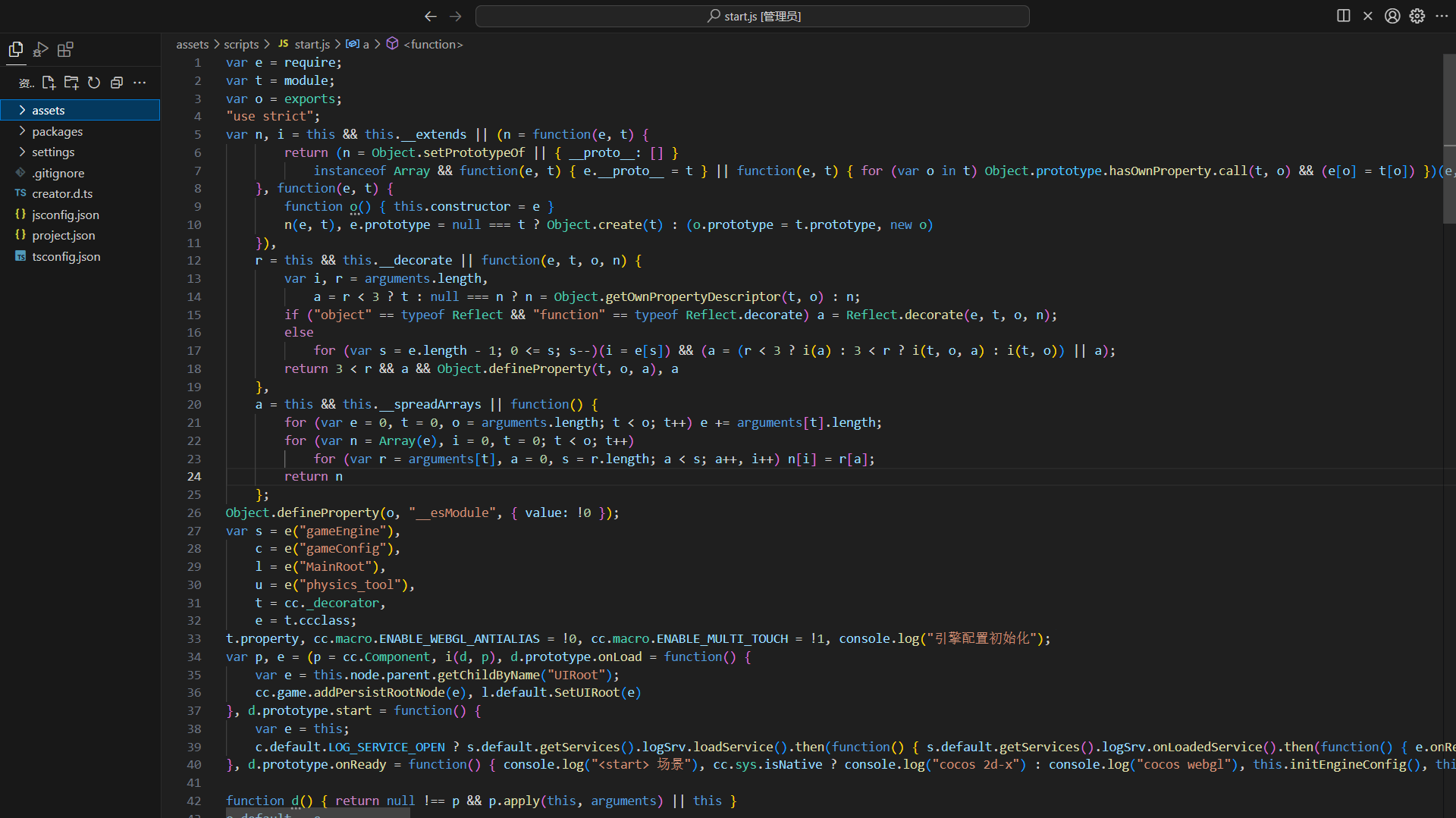
Task: Collapse all folders in explorer
Action: tap(117, 83)
